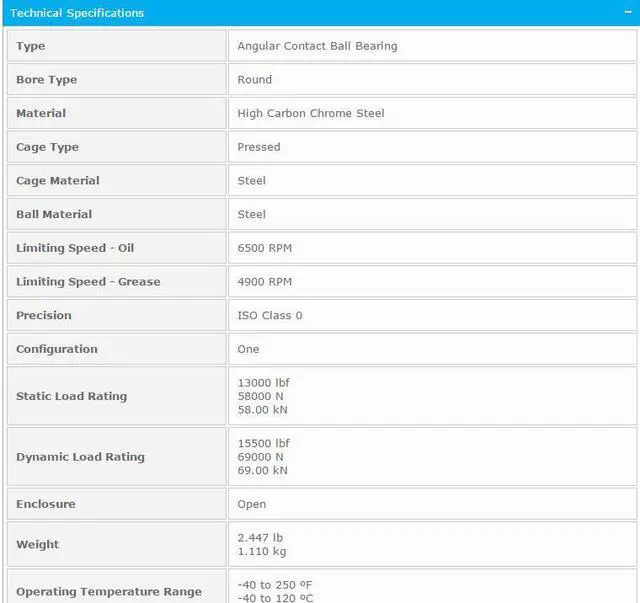This screenshot has height=603, width=640.
Task: Select the 15500 lbf dynamic load value
Action: click(x=264, y=443)
